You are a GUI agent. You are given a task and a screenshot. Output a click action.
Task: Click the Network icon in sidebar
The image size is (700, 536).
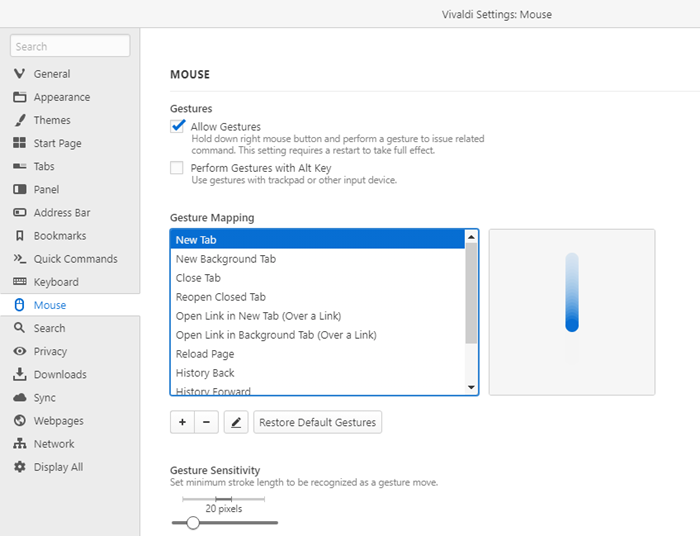19,444
